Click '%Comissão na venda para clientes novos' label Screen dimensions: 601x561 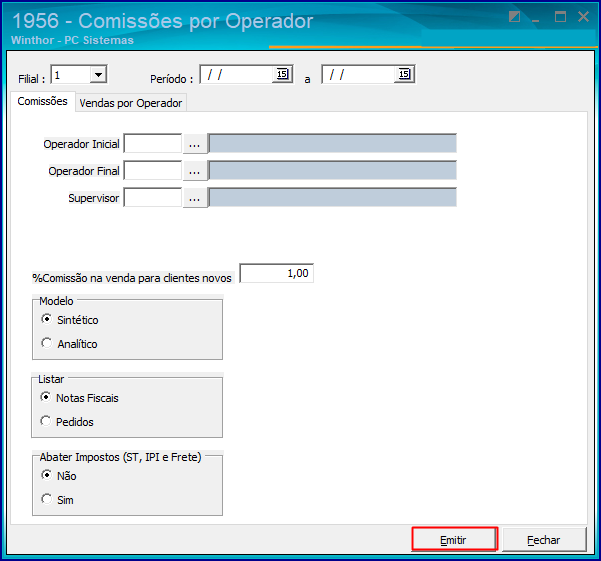[x=132, y=278]
